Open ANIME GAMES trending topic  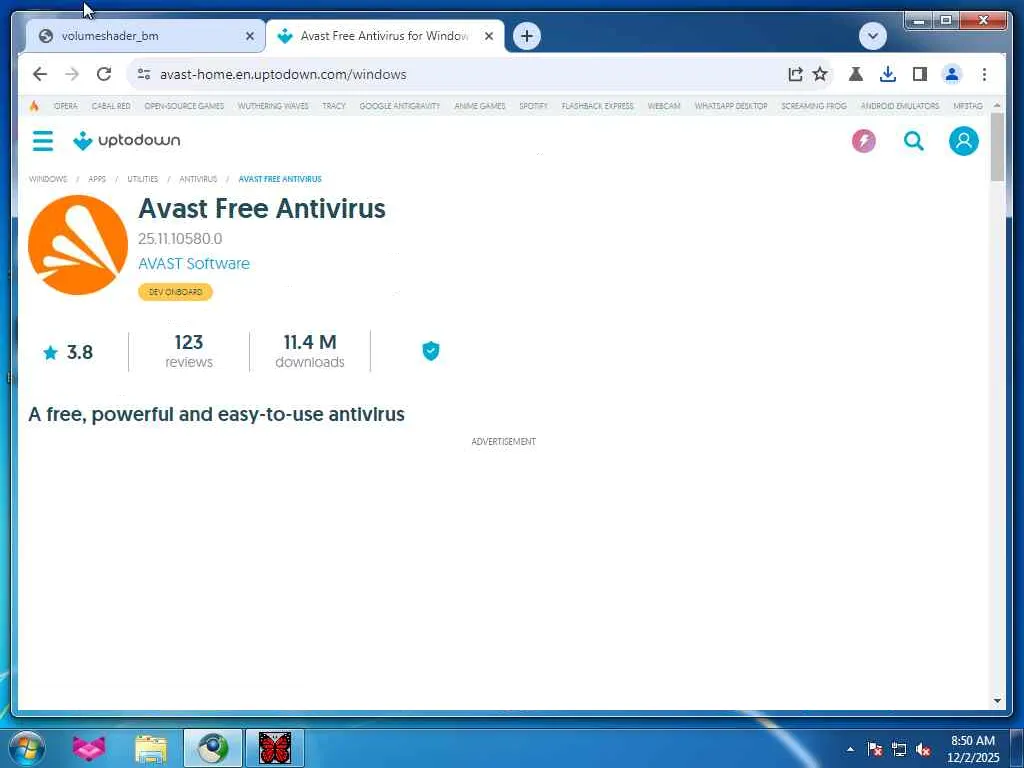tap(480, 106)
